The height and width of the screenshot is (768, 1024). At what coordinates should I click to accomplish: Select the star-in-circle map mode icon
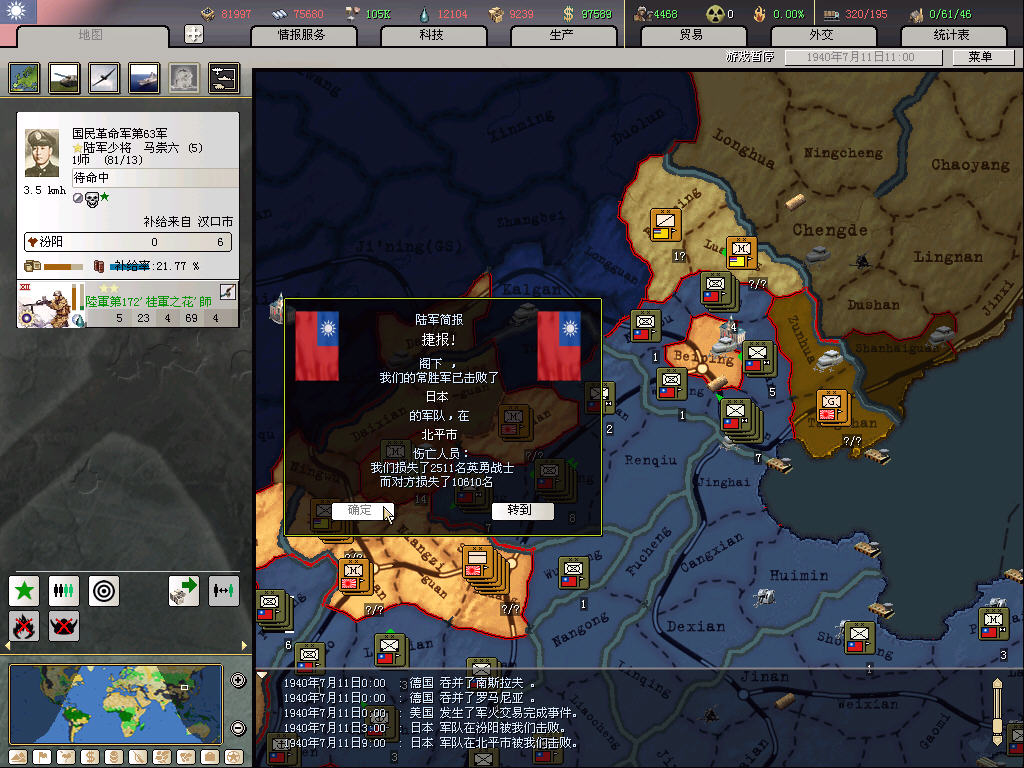tap(234, 757)
